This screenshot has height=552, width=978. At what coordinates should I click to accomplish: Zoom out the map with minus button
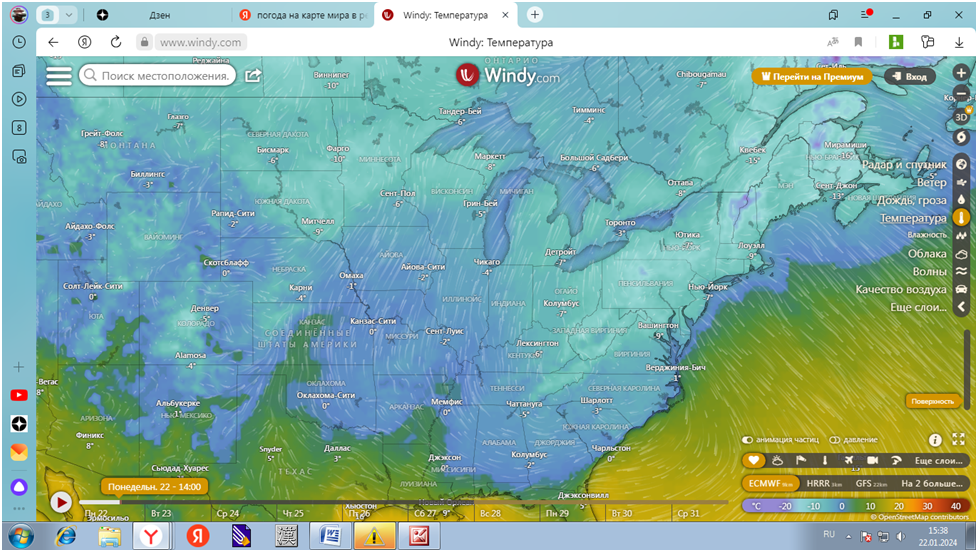pos(961,94)
